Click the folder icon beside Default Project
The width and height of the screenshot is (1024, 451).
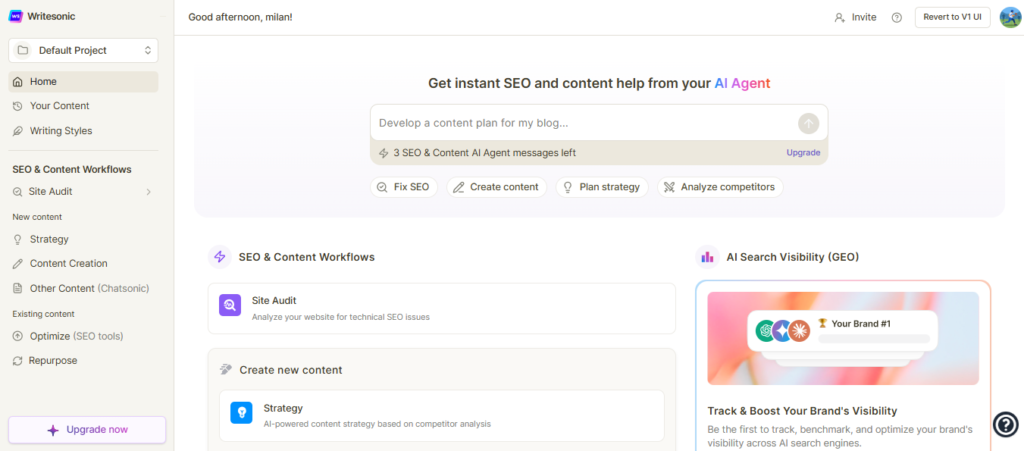23,50
